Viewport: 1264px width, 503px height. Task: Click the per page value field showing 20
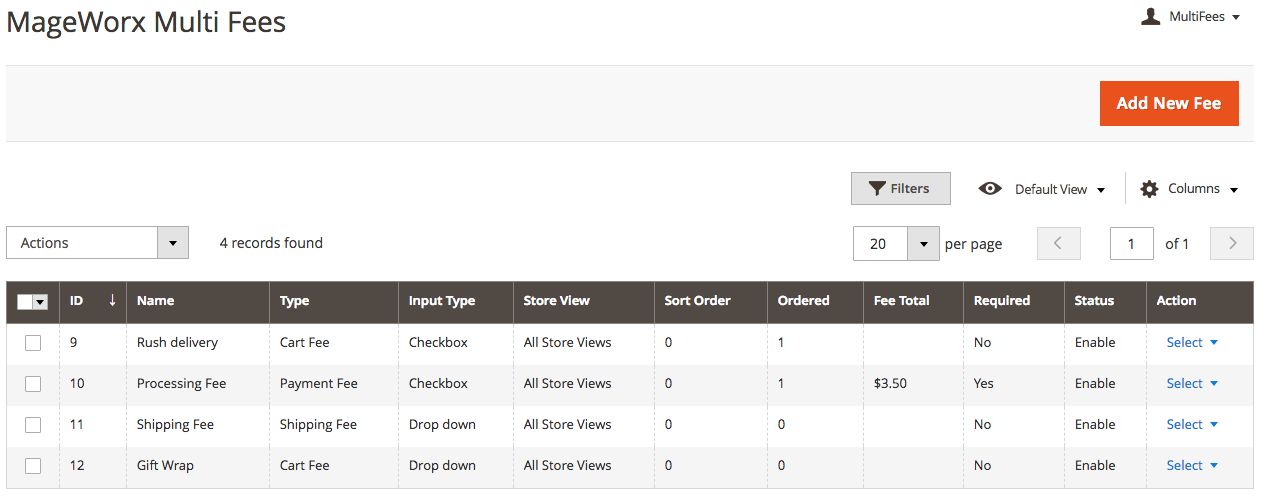coord(880,243)
